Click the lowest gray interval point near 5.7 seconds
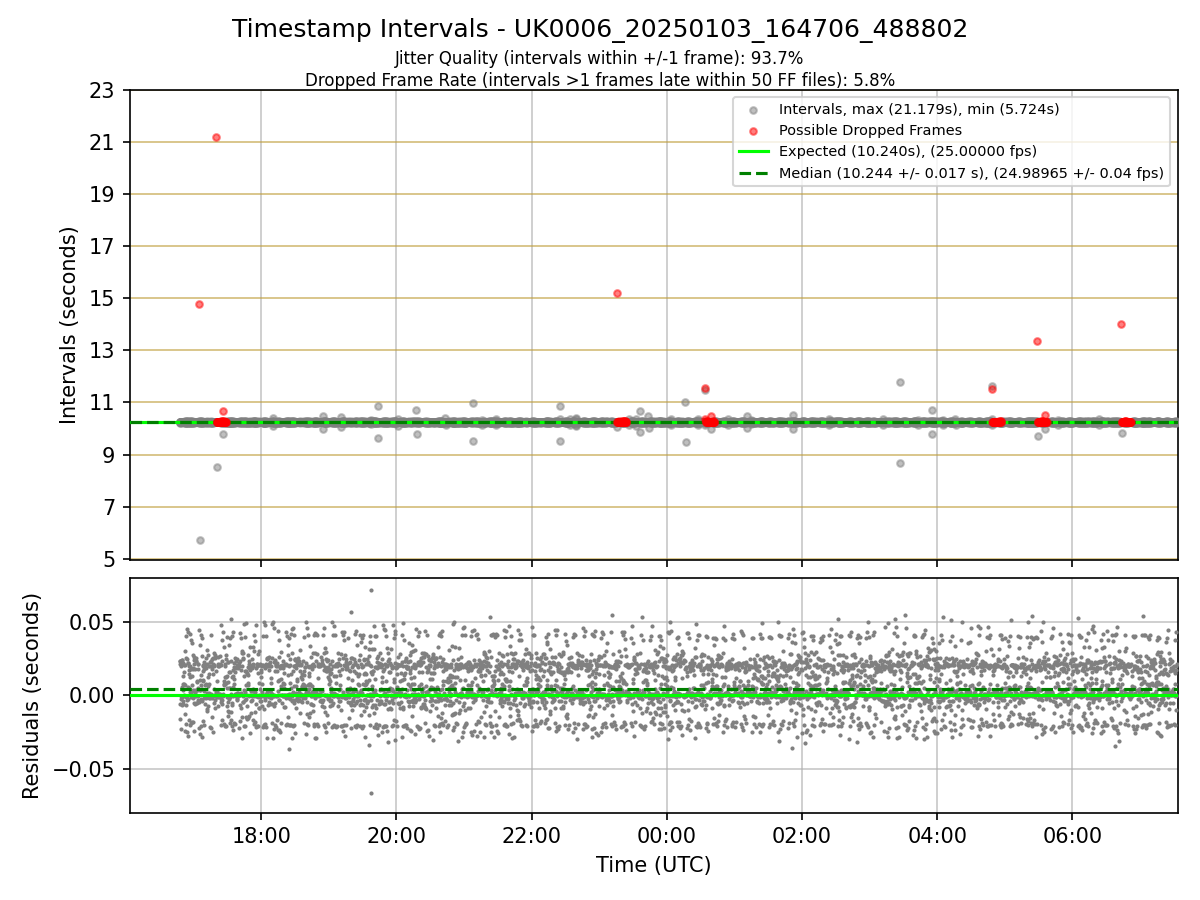 (200, 540)
